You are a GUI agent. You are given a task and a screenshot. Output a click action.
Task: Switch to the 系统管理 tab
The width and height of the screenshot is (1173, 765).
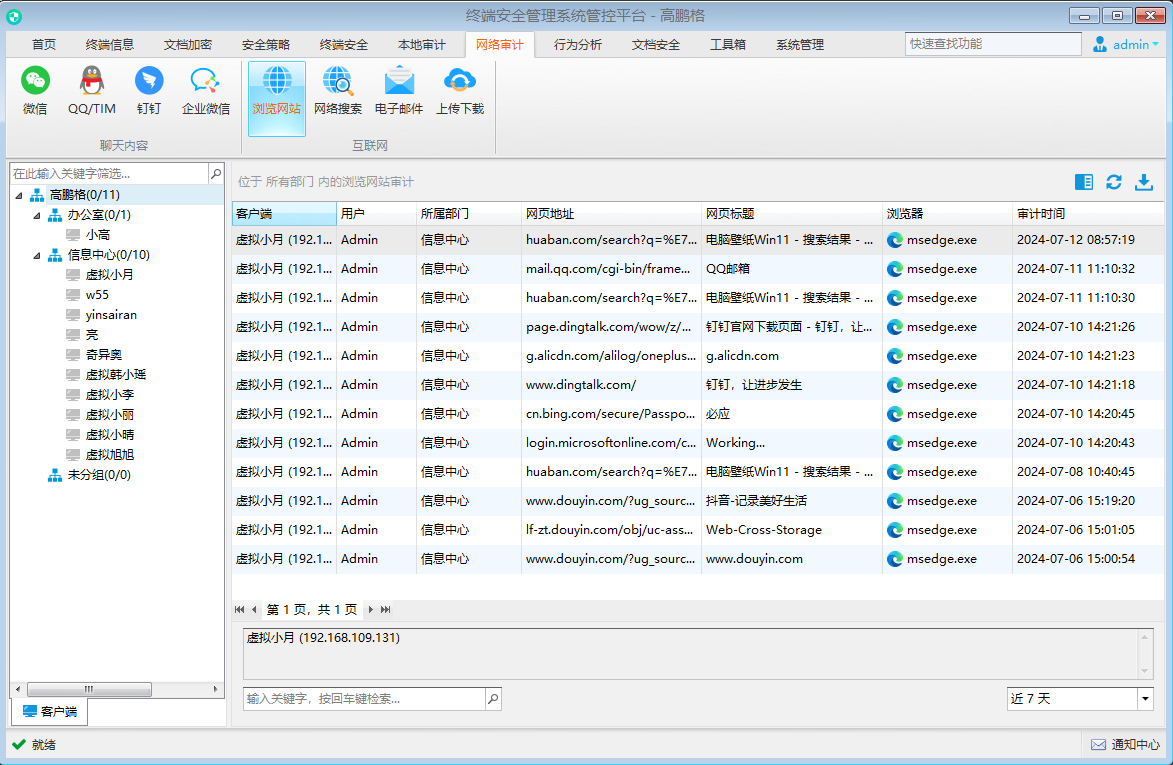point(800,45)
